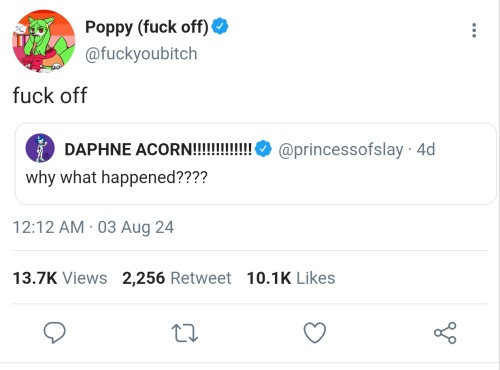This screenshot has width=500, height=370.
Task: Click the DAPHNE ACORN display name
Action: coord(158,149)
